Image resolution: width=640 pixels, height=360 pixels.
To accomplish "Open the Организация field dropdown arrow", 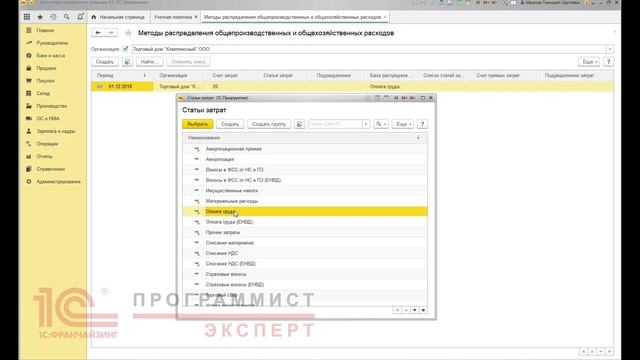I will click(609, 49).
